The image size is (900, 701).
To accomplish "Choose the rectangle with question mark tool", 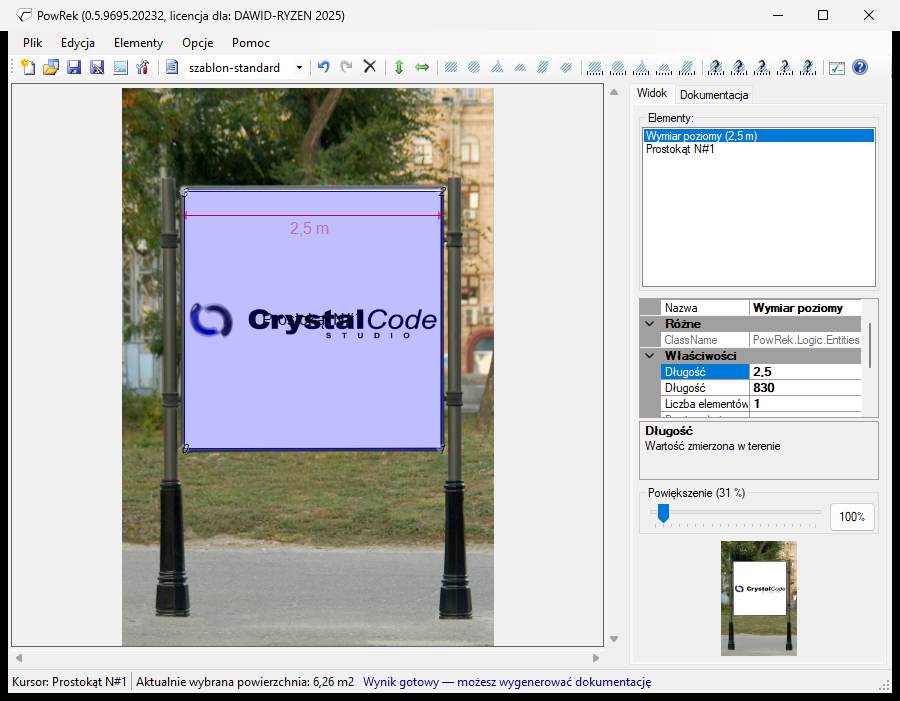I will [x=716, y=67].
